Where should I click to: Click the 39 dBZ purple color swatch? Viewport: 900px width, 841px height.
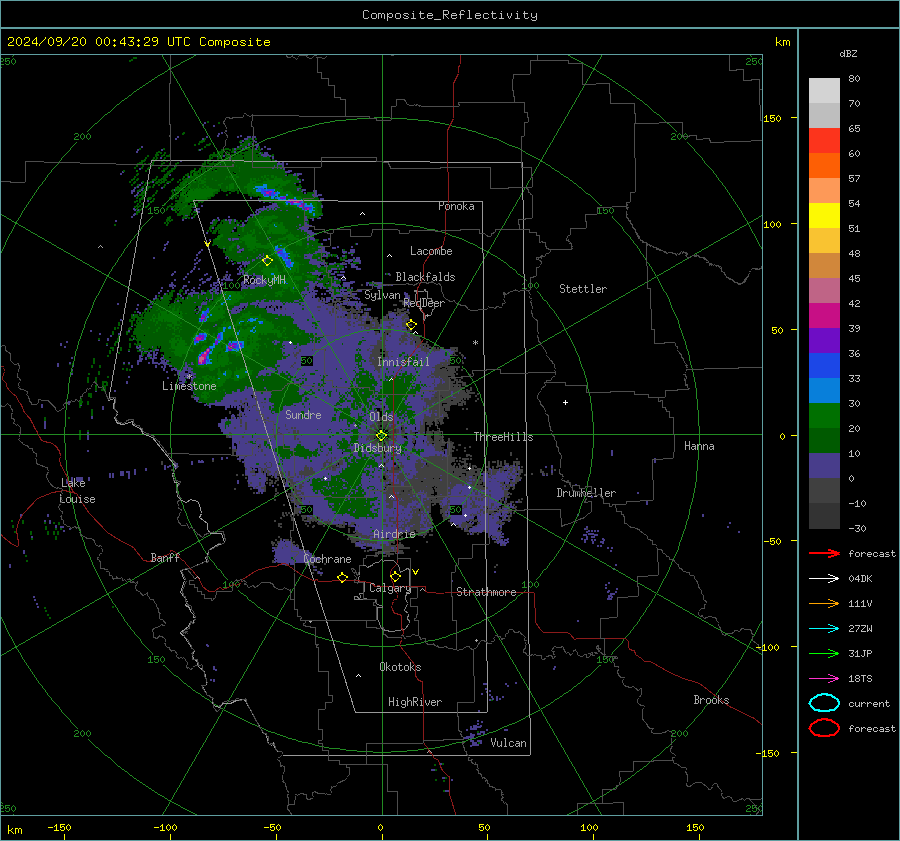coord(824,340)
